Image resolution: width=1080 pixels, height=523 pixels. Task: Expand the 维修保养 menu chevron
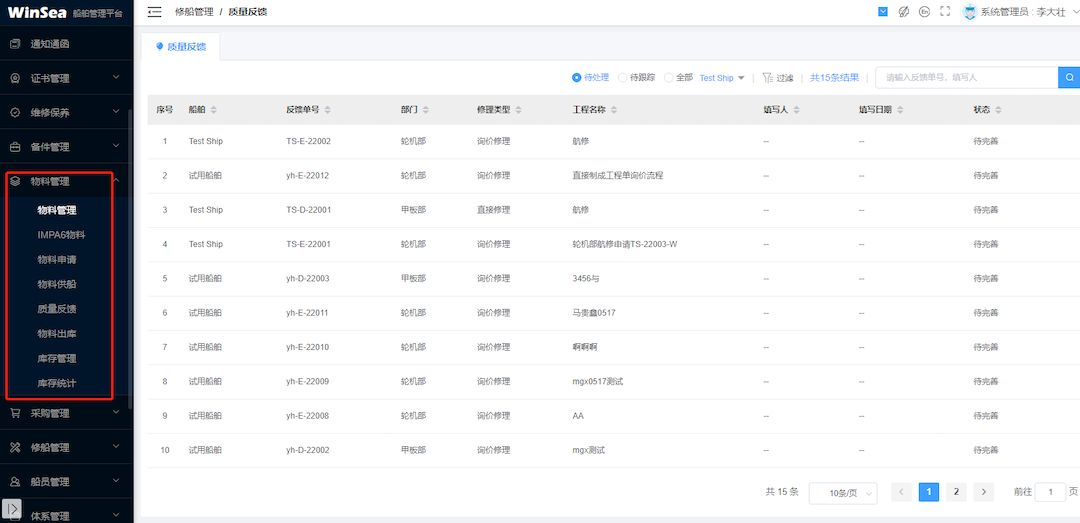pos(116,112)
